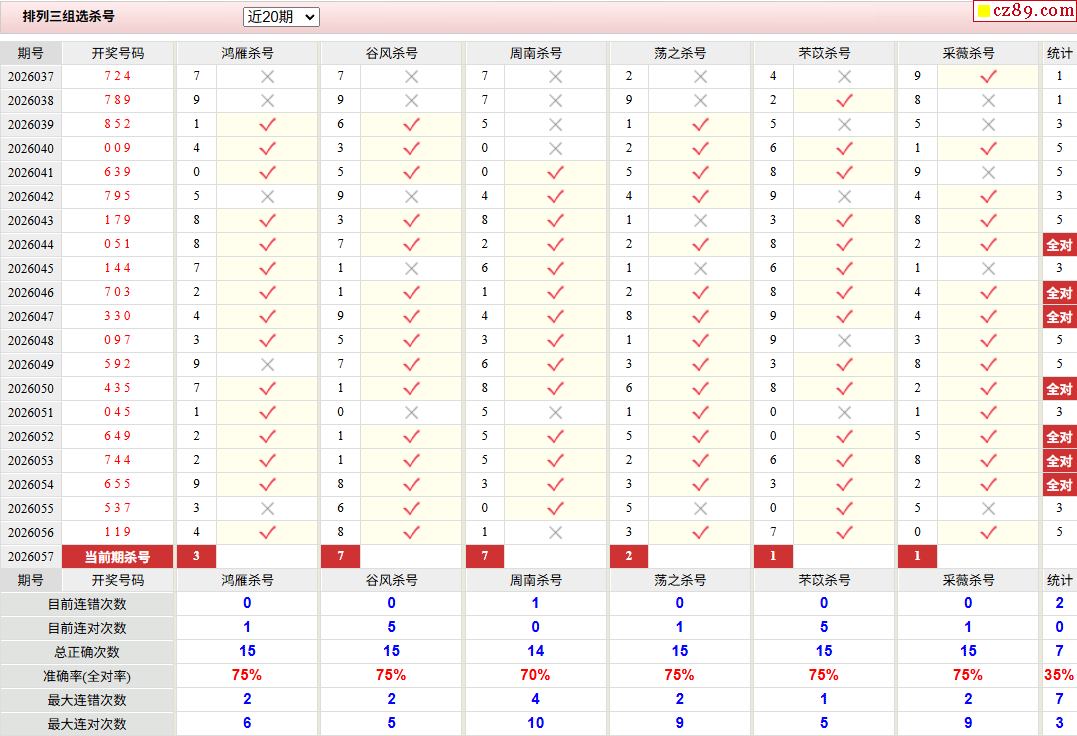Click the cross icon for 鸿雁杀号 in row 2026037
The image size is (1077, 736).
pyautogui.click(x=267, y=76)
